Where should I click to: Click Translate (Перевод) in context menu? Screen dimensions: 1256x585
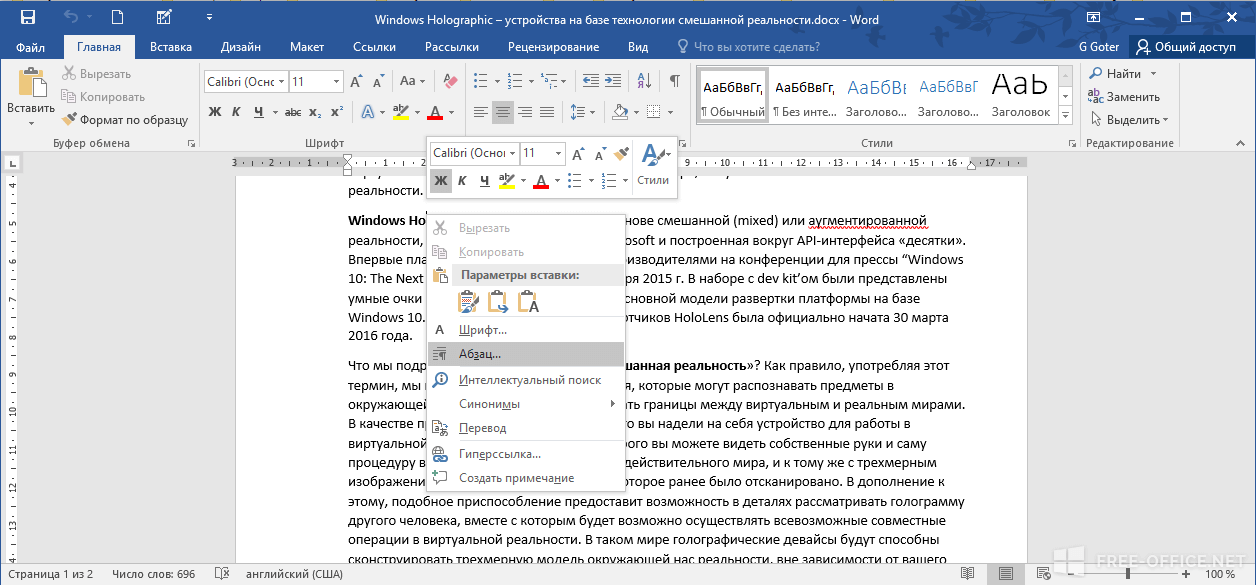click(x=526, y=428)
